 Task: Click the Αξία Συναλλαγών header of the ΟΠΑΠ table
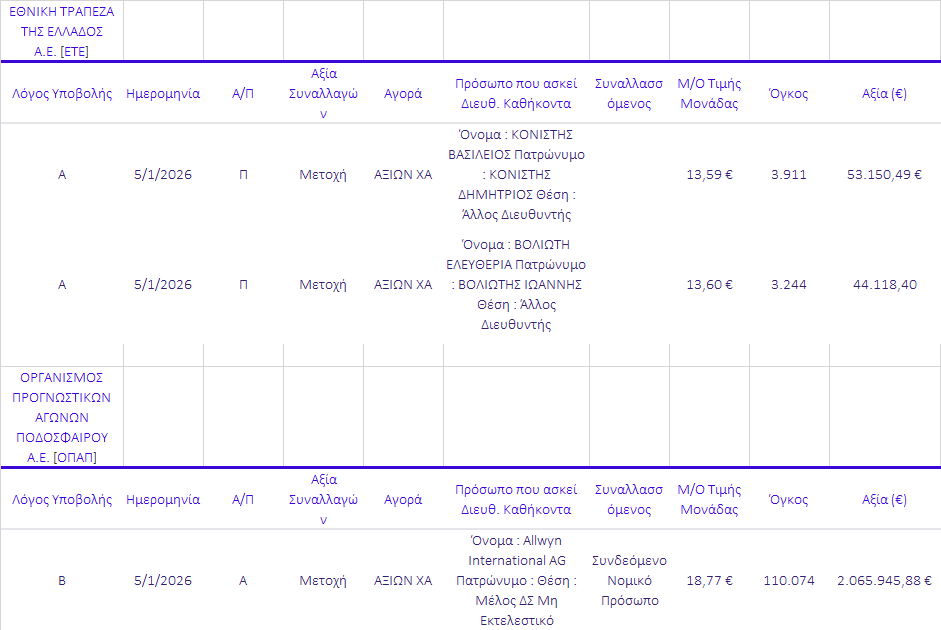click(x=323, y=500)
